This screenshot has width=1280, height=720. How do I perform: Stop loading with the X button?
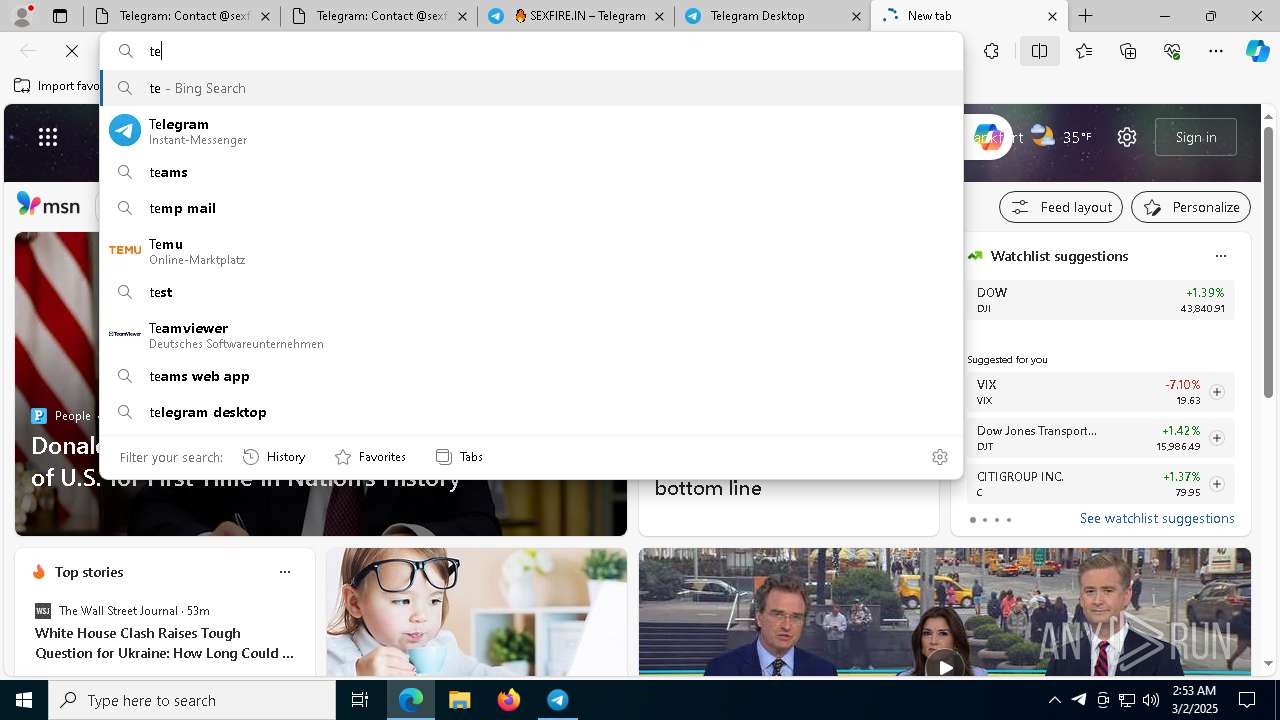(x=72, y=51)
